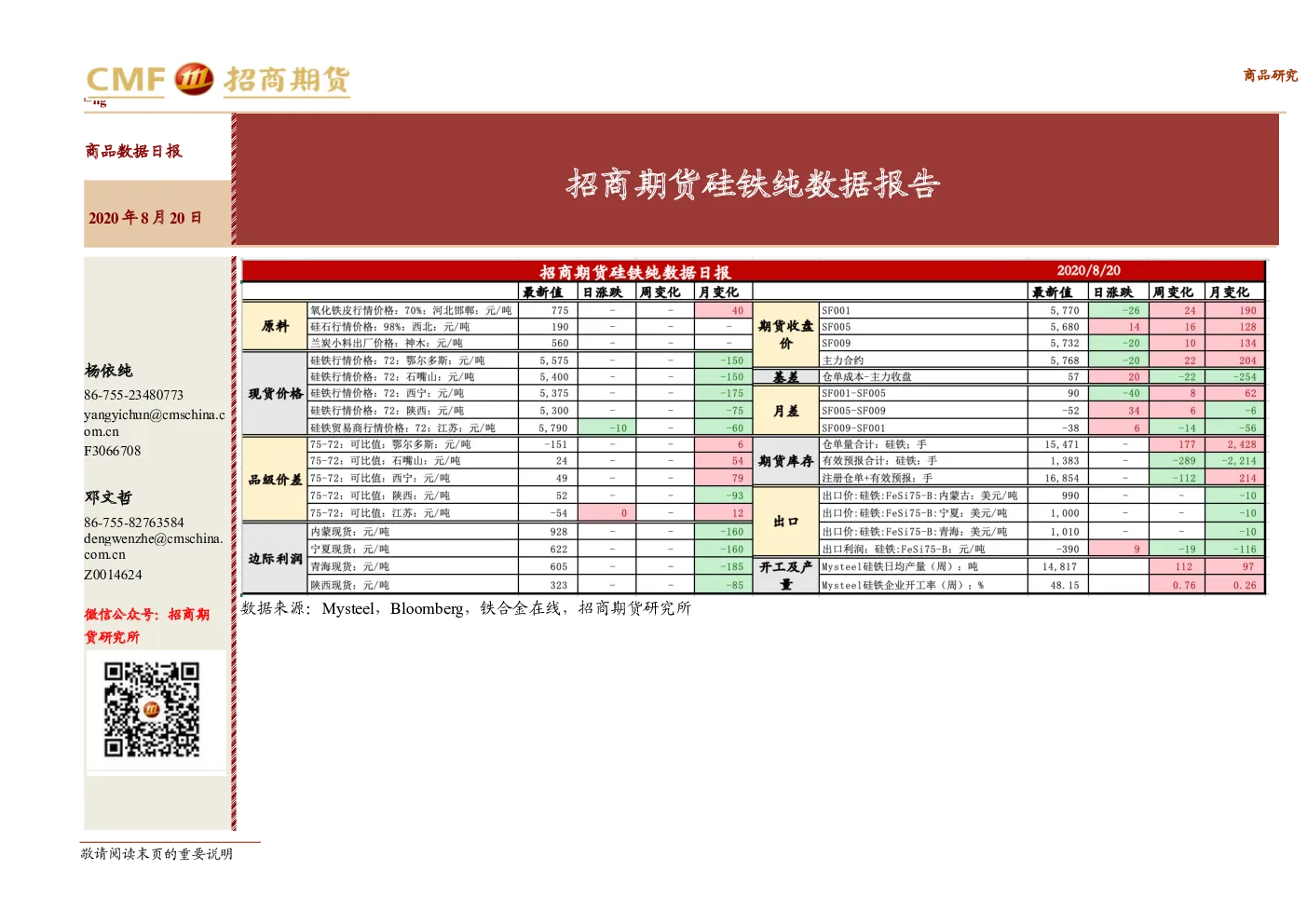Click analyst name 邓文哲

(x=109, y=497)
